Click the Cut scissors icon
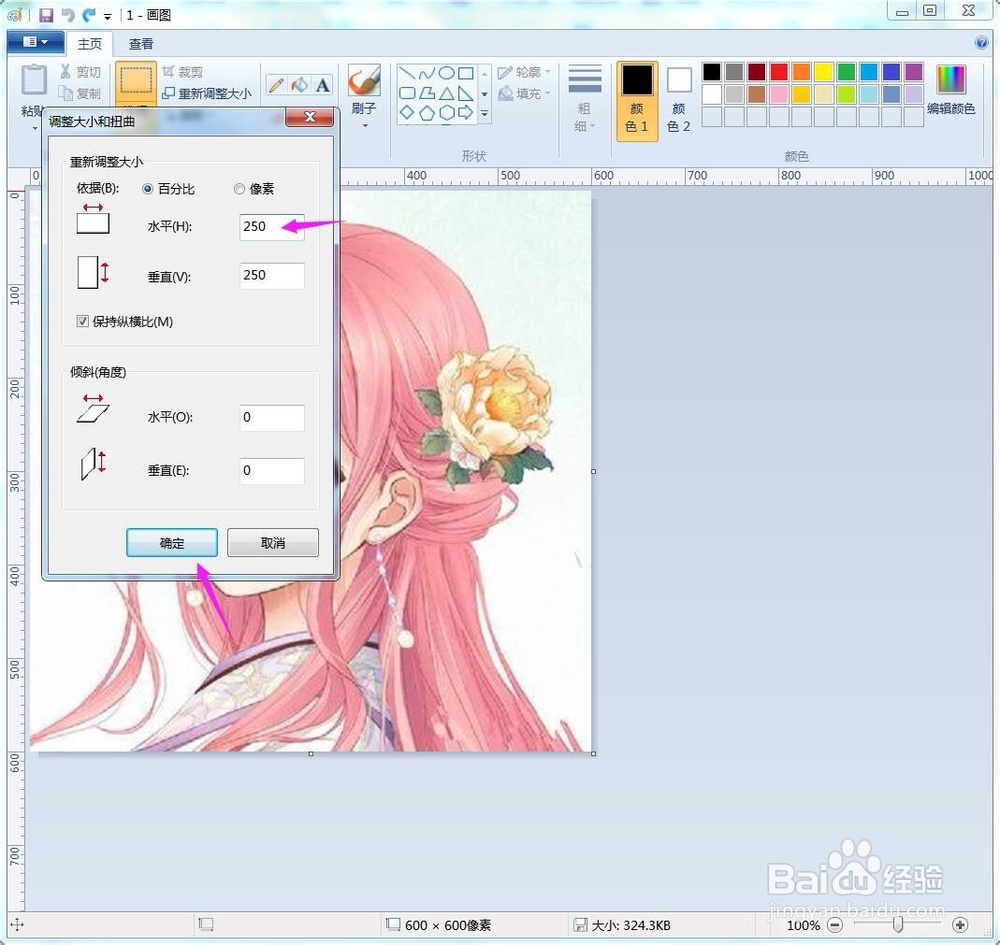 (65, 71)
